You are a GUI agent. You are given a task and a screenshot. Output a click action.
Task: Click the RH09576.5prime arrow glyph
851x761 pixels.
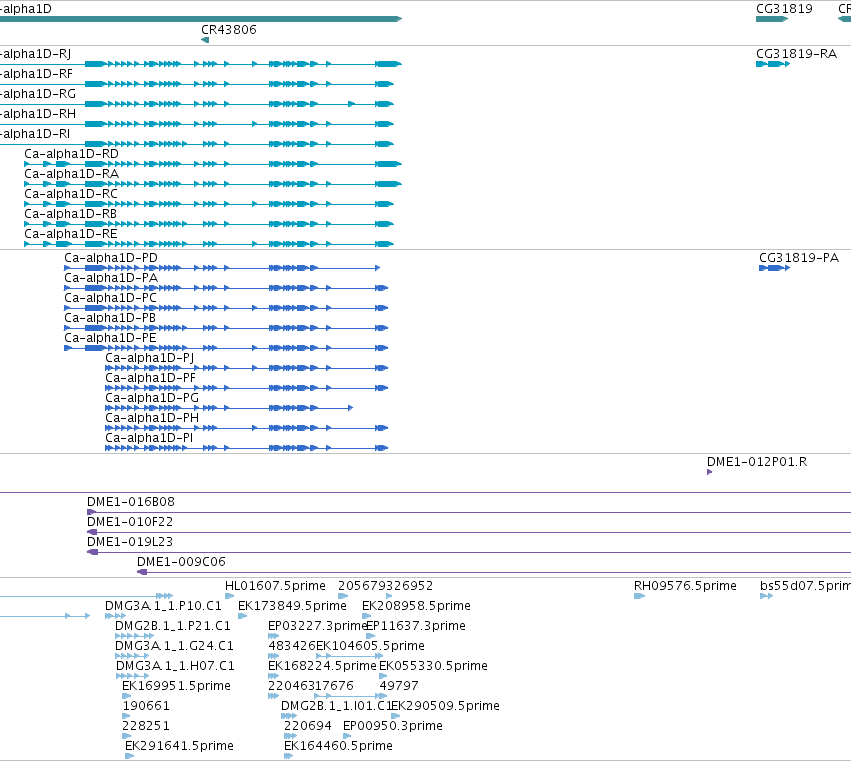tap(639, 596)
